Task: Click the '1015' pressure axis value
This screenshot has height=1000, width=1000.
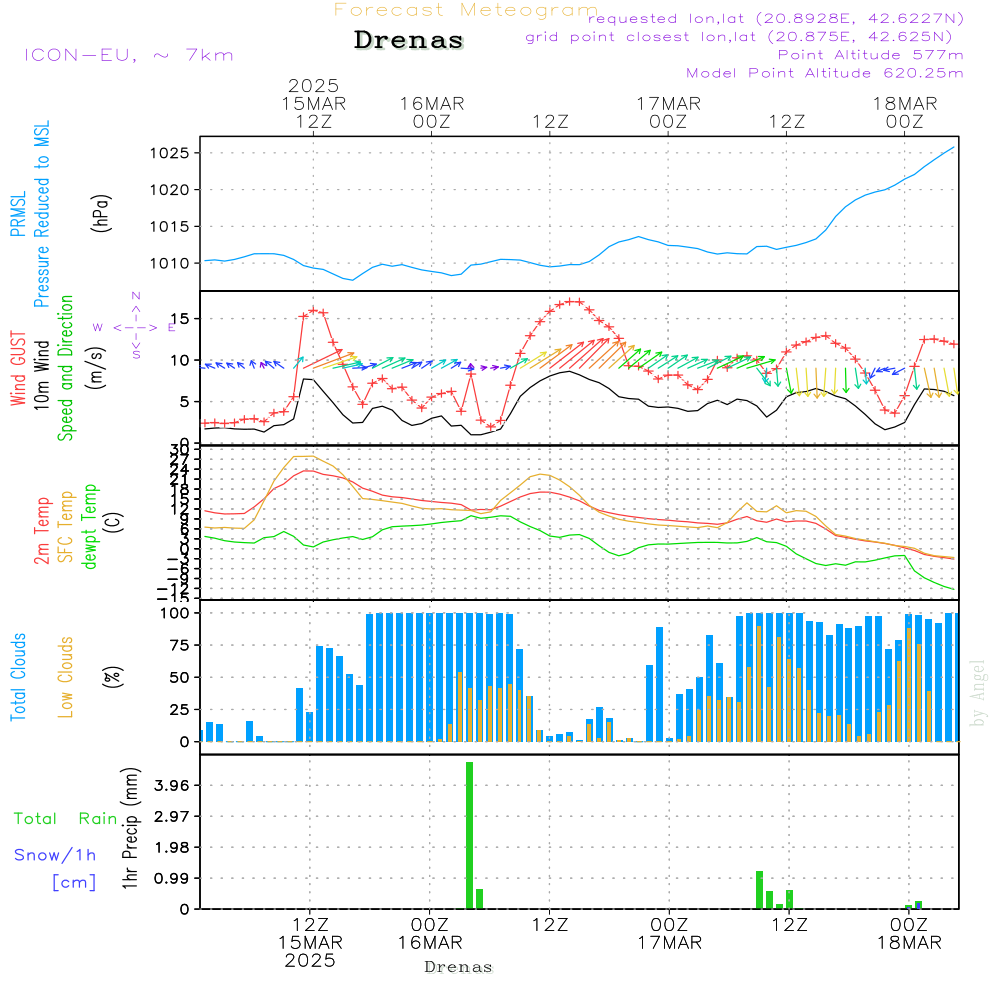Action: 169,226
